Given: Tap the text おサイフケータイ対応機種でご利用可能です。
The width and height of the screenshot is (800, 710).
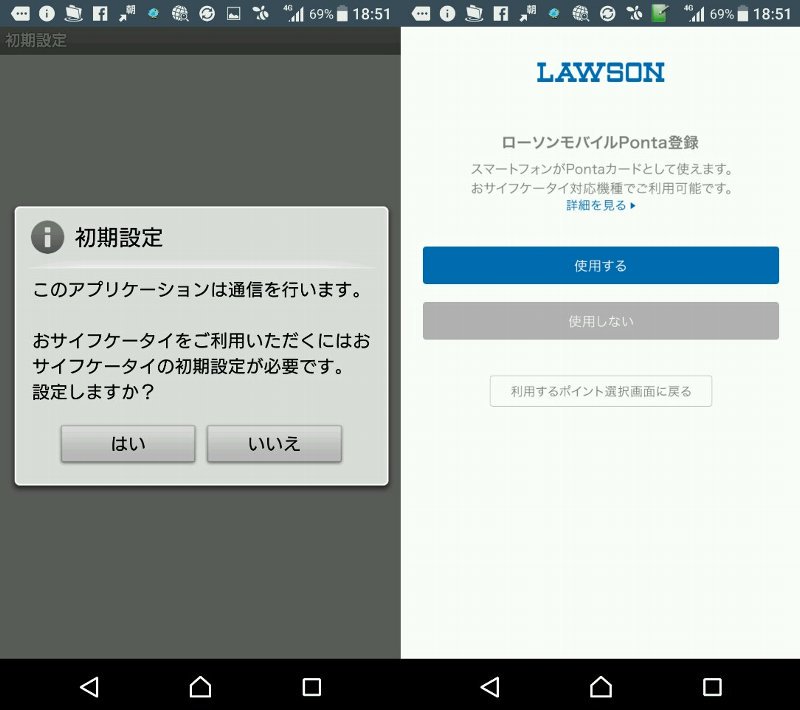Looking at the screenshot, I should [602, 188].
